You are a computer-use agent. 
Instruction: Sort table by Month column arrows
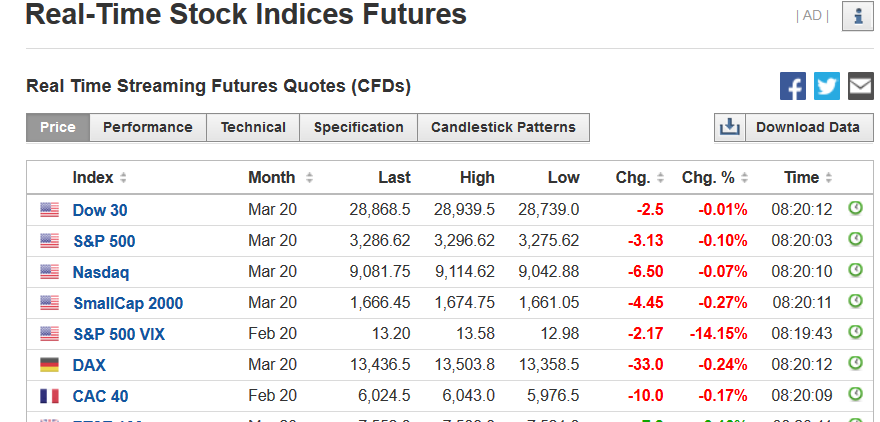(309, 178)
